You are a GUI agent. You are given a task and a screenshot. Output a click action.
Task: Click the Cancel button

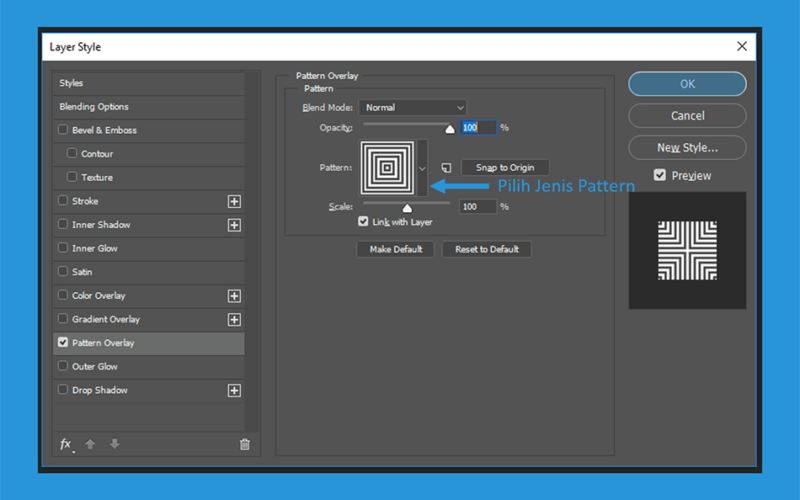click(687, 116)
